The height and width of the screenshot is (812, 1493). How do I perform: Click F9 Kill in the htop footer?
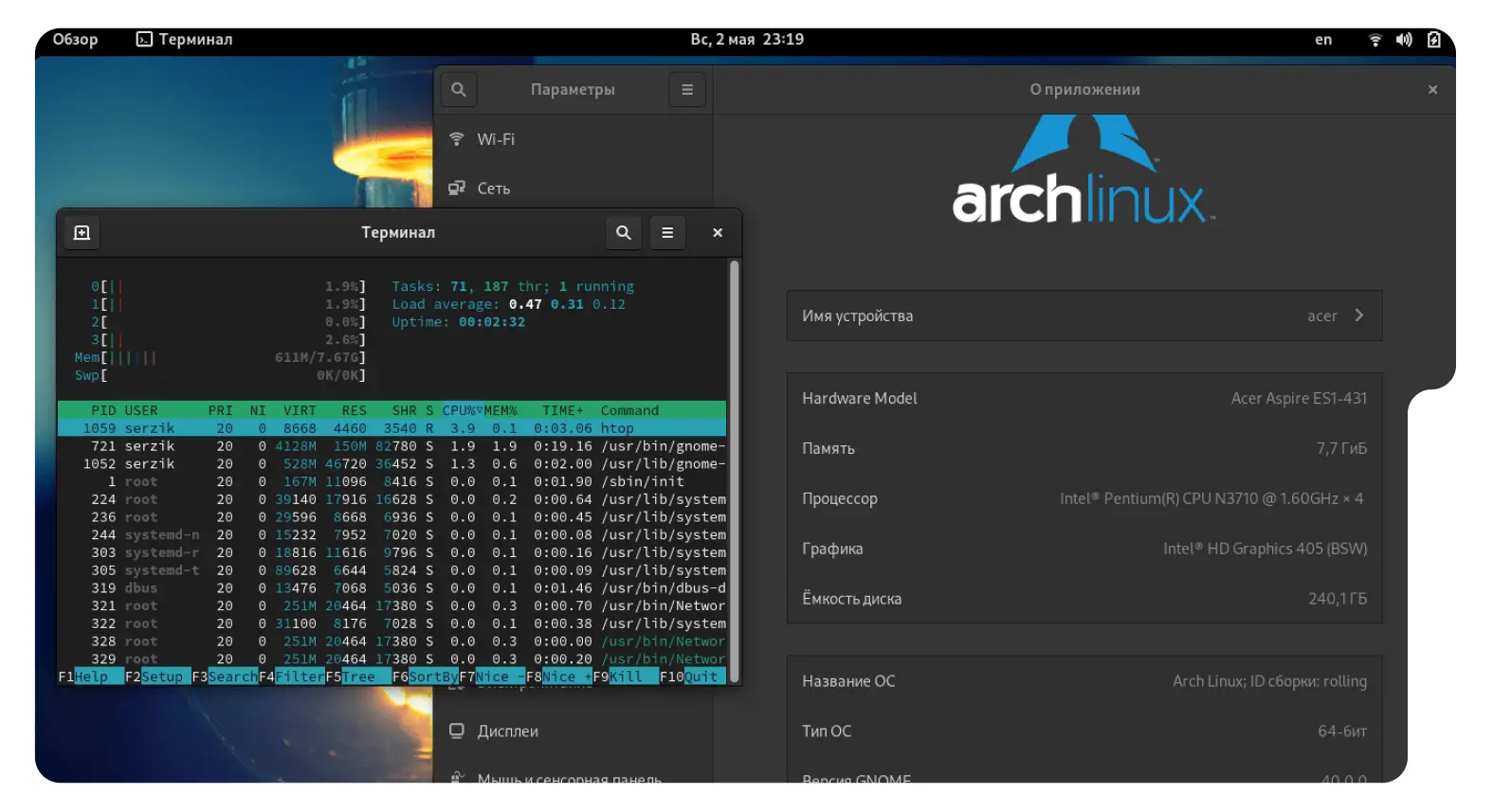point(626,677)
